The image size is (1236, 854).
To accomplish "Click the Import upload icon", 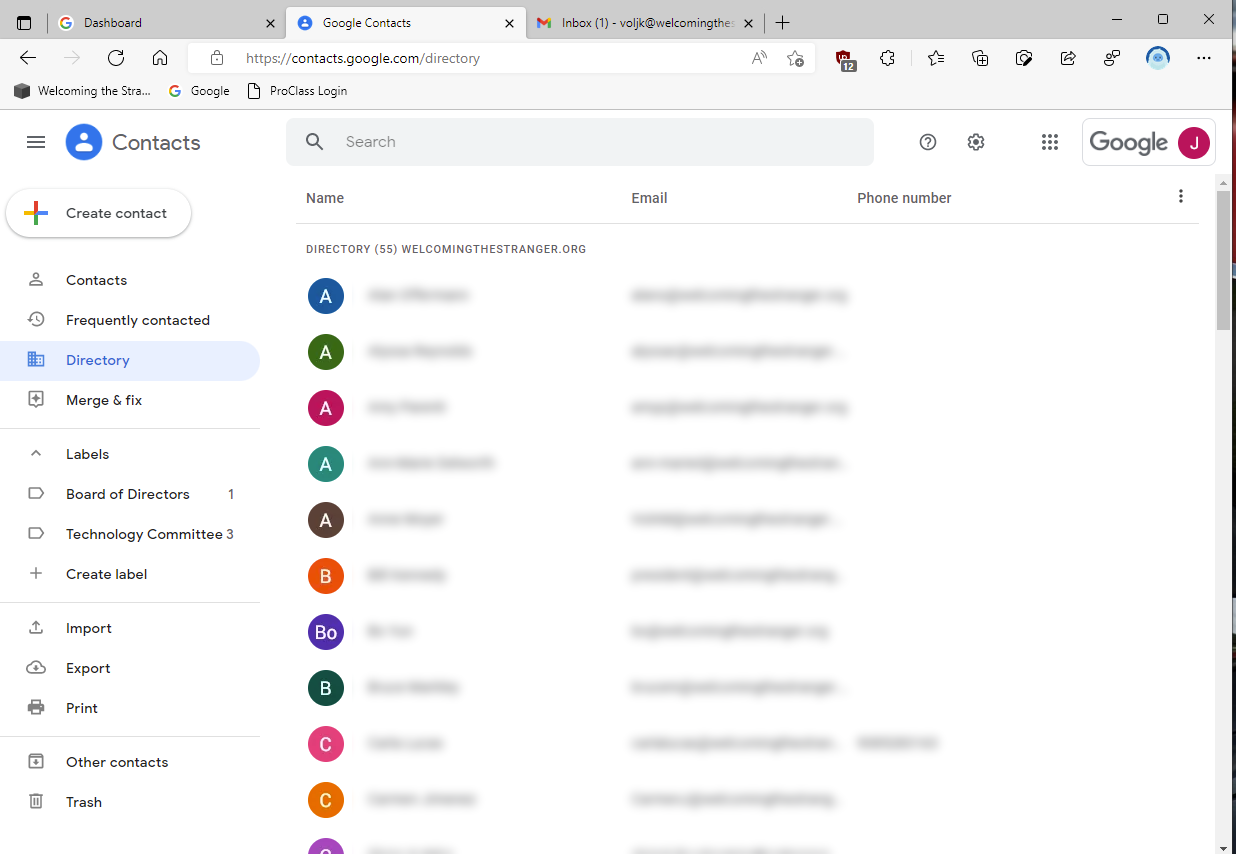I will click(36, 628).
